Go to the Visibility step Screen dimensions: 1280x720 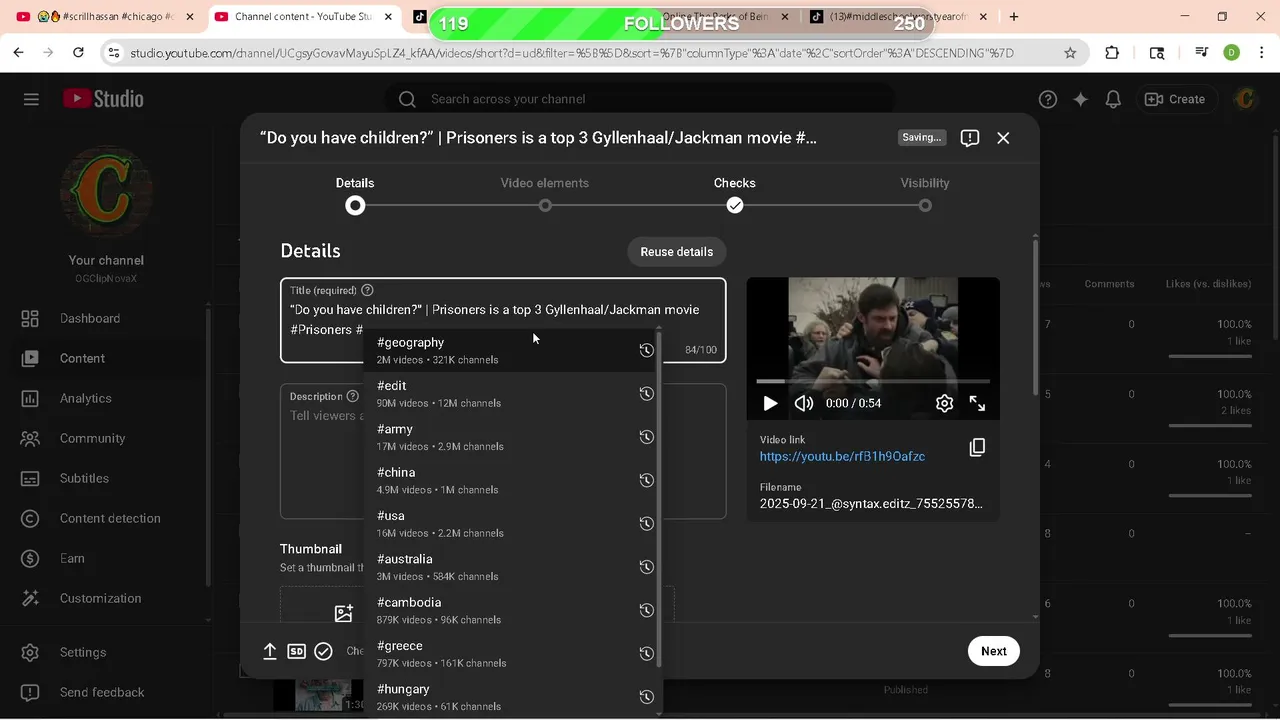(925, 194)
